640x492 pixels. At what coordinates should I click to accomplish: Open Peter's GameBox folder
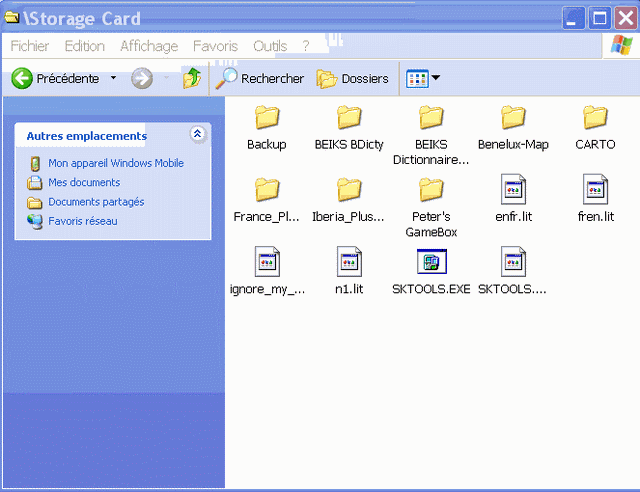coord(431,190)
